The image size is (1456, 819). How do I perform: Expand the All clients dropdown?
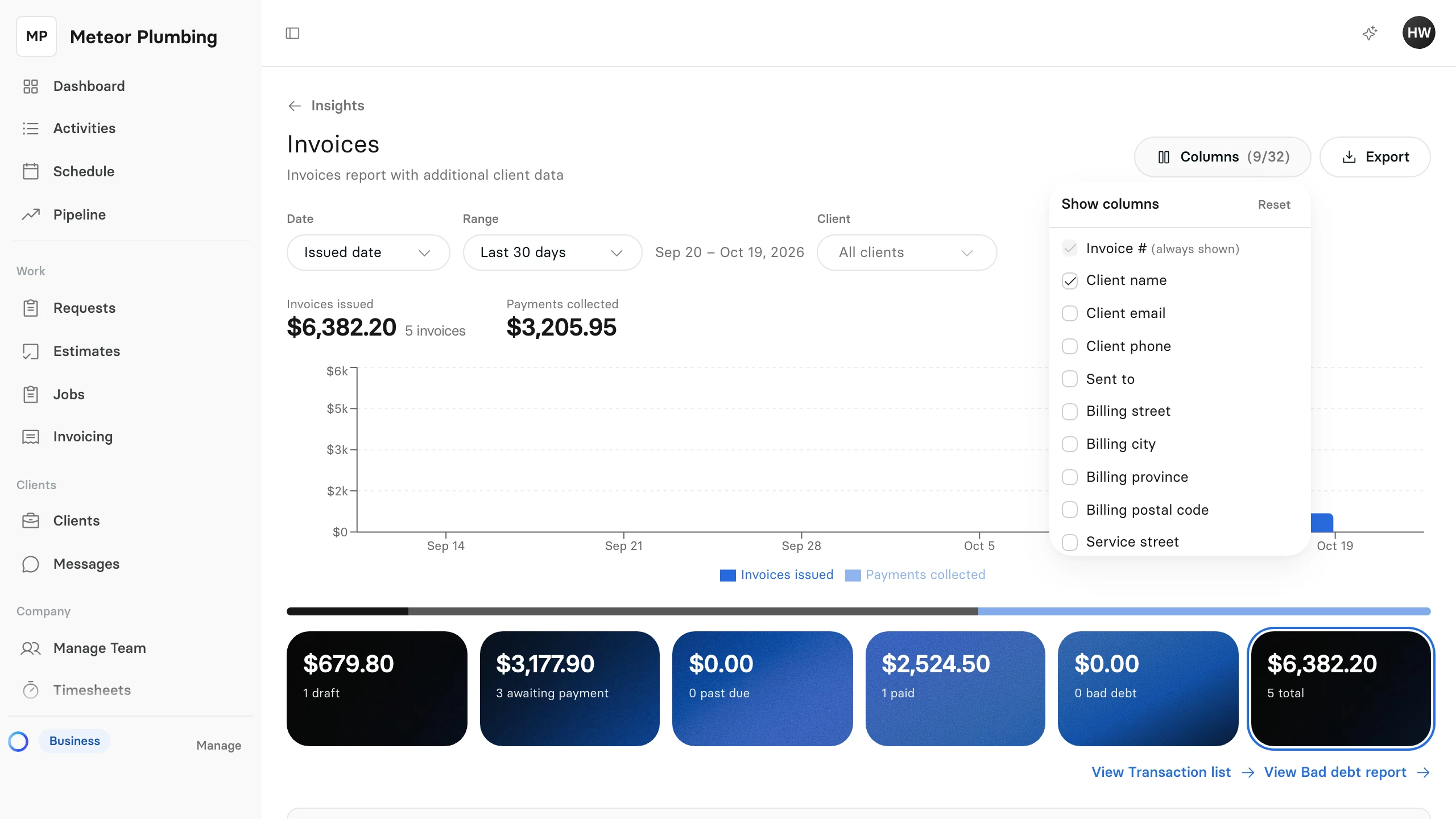tap(907, 253)
